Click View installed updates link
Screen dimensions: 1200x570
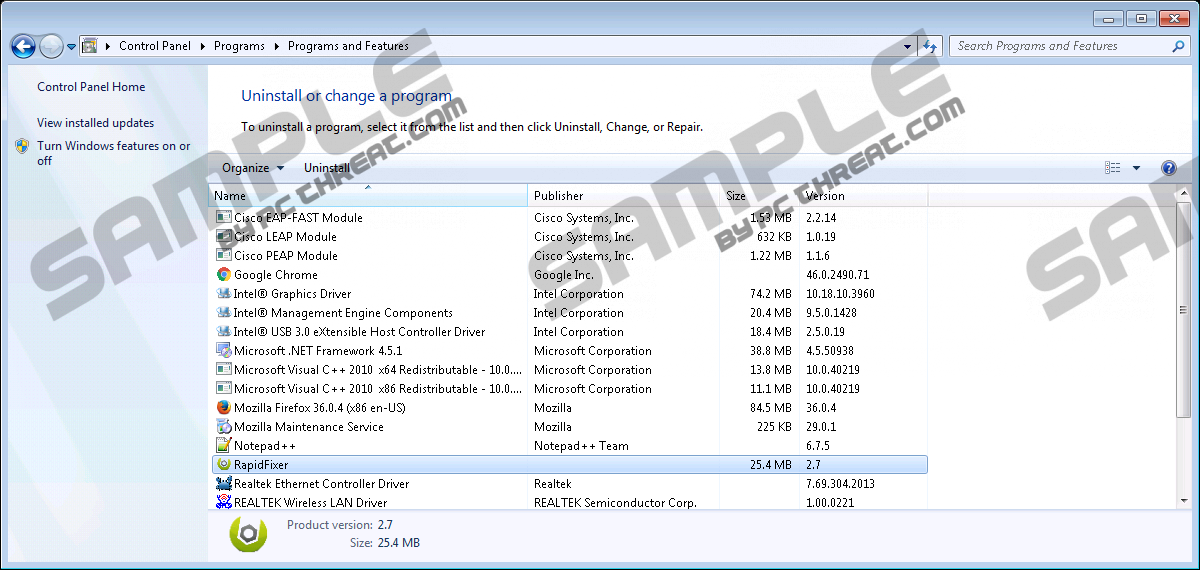tap(95, 123)
